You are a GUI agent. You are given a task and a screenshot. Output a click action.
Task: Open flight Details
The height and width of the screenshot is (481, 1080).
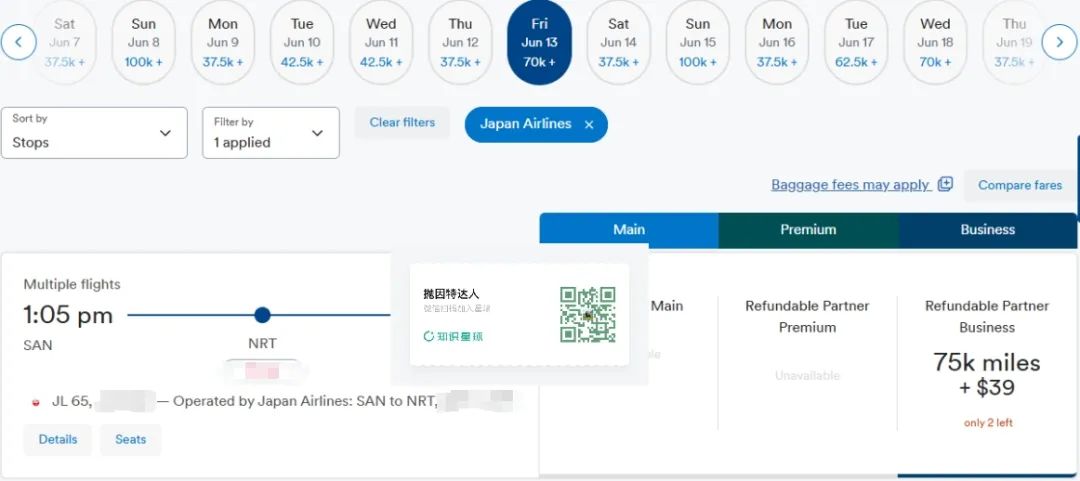[x=58, y=440]
